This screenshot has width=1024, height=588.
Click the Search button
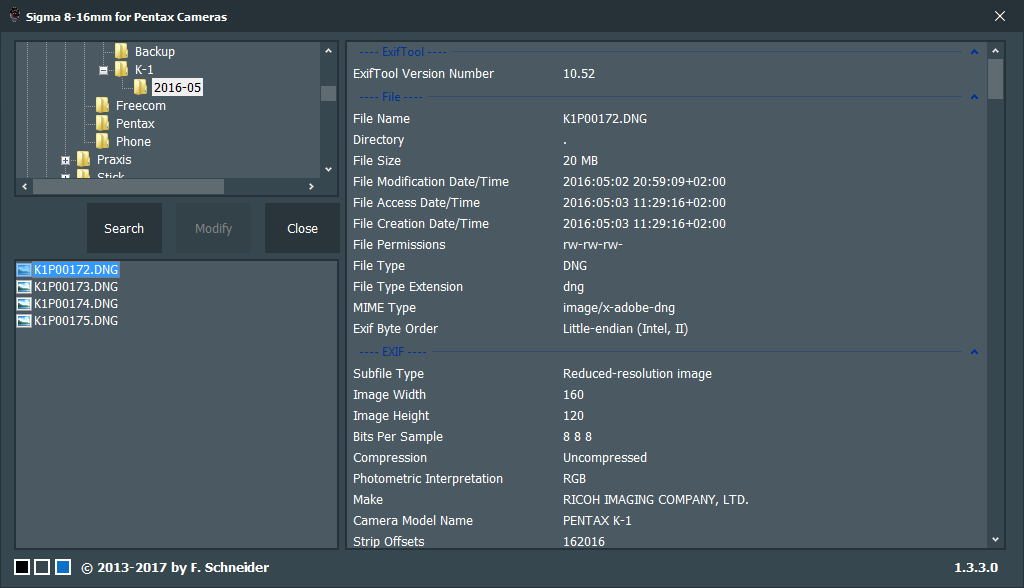click(124, 228)
